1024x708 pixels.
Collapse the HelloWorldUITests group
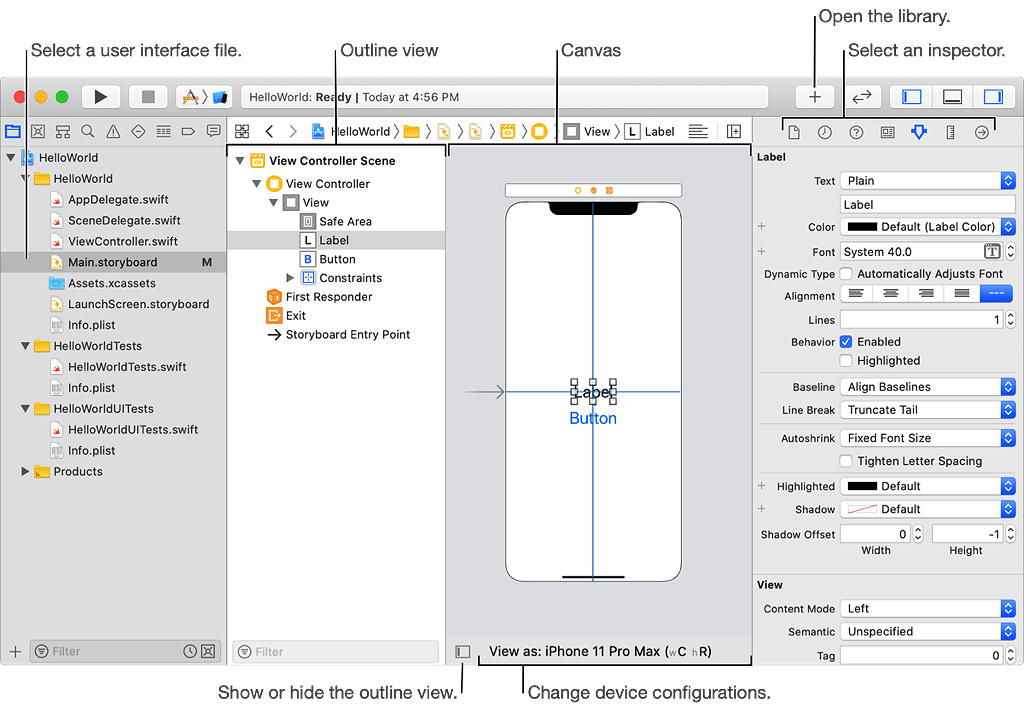tap(25, 408)
